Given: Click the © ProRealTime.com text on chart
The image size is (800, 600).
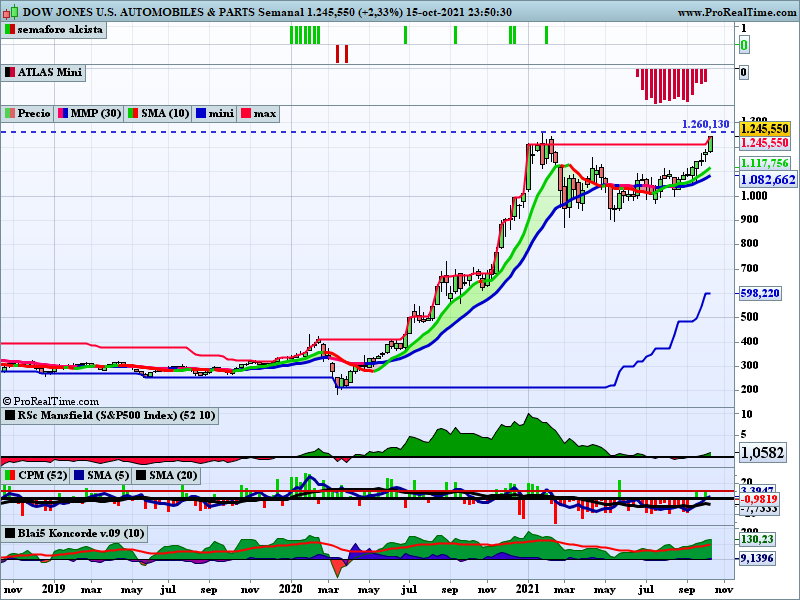Looking at the screenshot, I should coord(51,402).
